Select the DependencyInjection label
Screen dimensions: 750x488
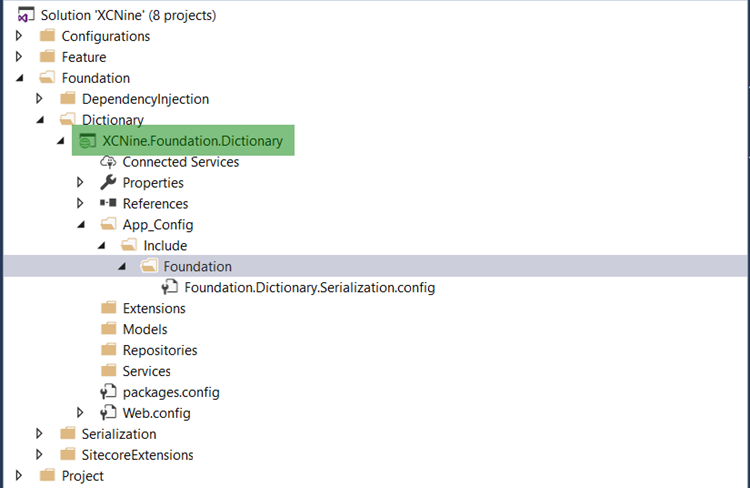tap(145, 99)
